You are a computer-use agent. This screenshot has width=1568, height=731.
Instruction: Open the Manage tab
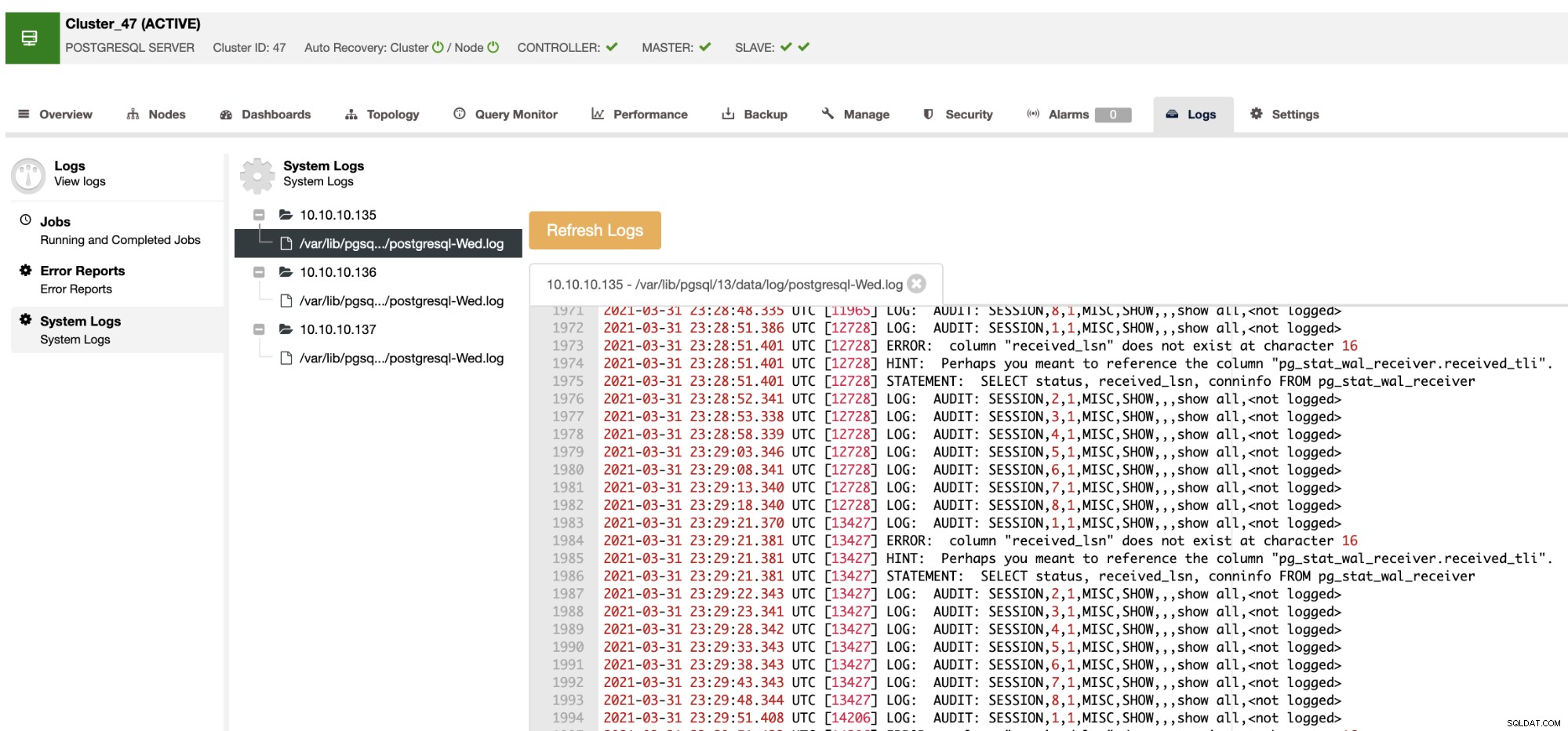coord(855,115)
